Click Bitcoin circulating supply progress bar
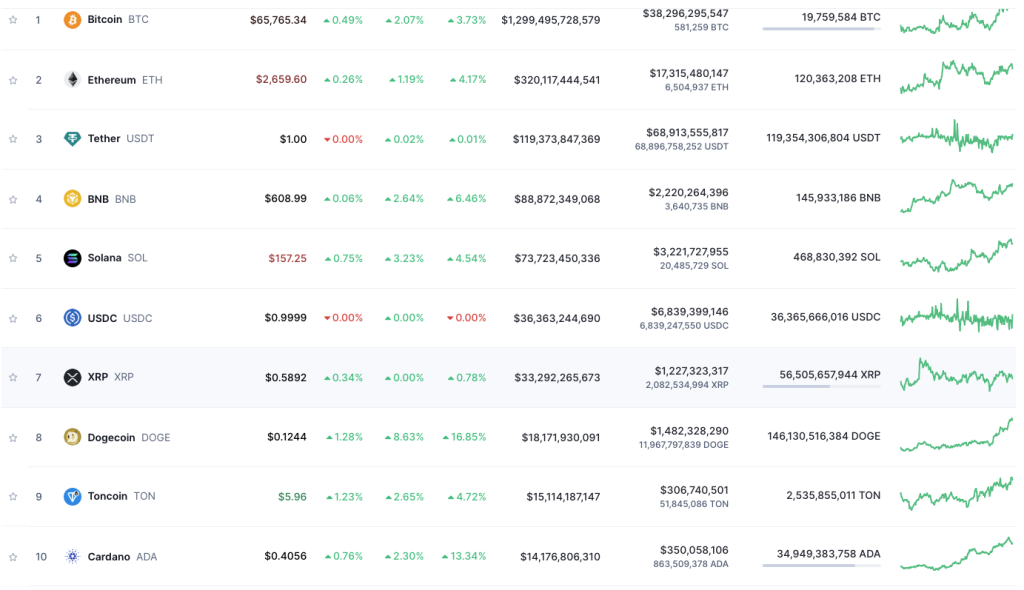The image size is (1024, 590). pos(822,29)
